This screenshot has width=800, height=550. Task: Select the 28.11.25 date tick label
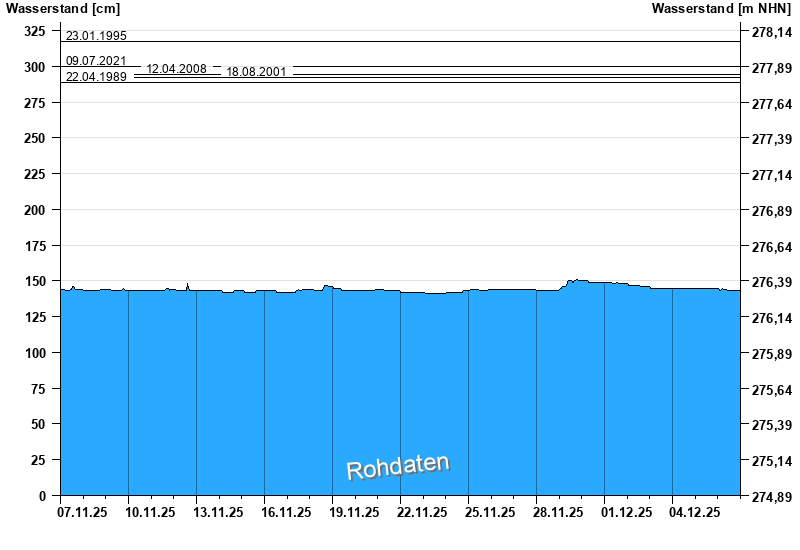pos(558,512)
